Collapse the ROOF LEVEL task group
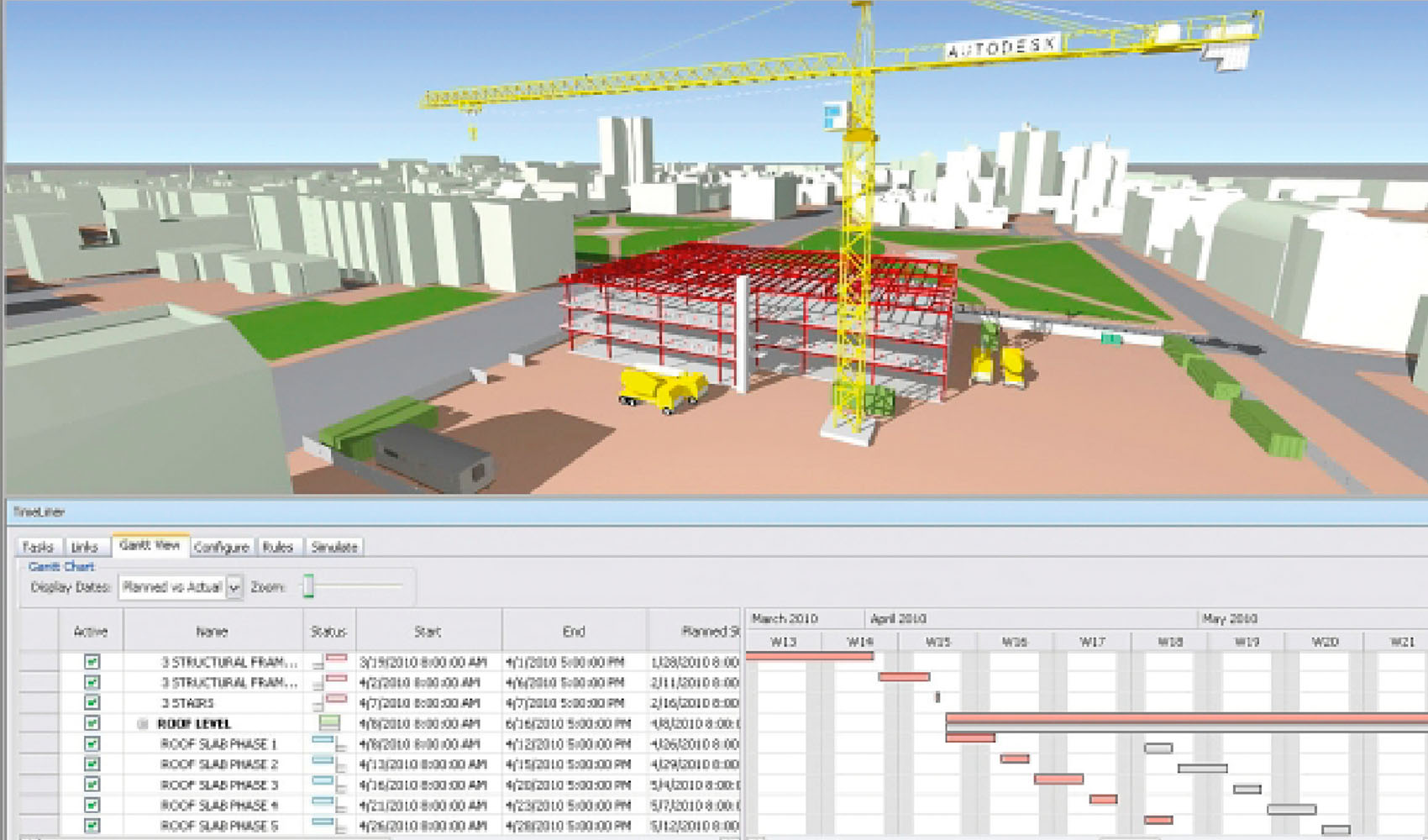The image size is (1428, 840). tap(142, 723)
